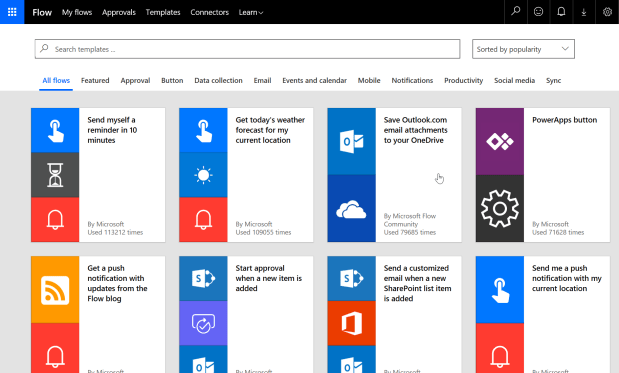Screen dimensions: 619x373
Task: Select the All flows tab
Action: 56,81
